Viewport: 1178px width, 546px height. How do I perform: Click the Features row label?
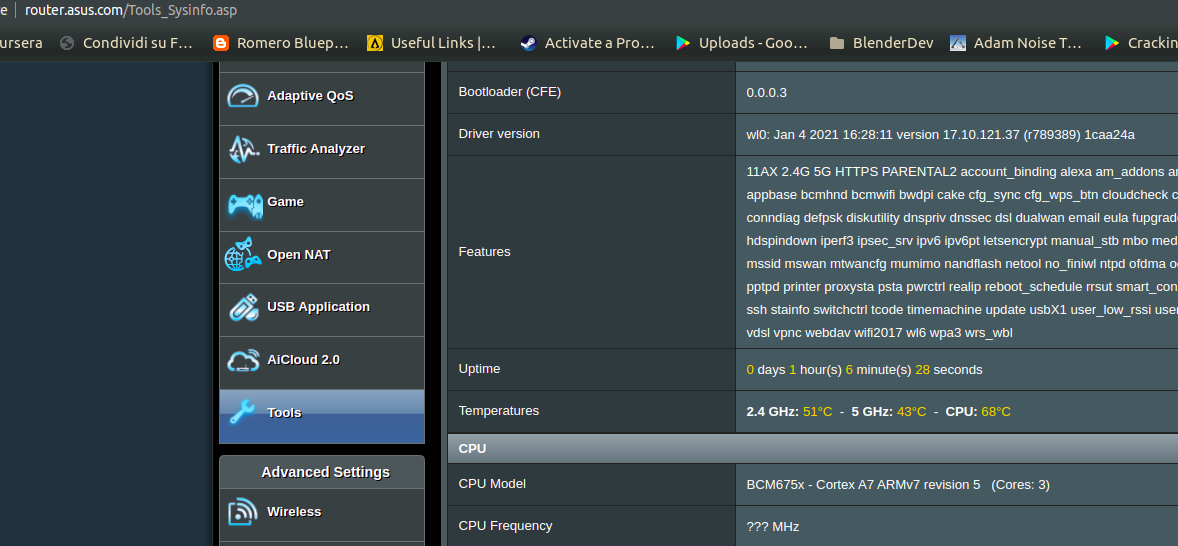click(485, 252)
